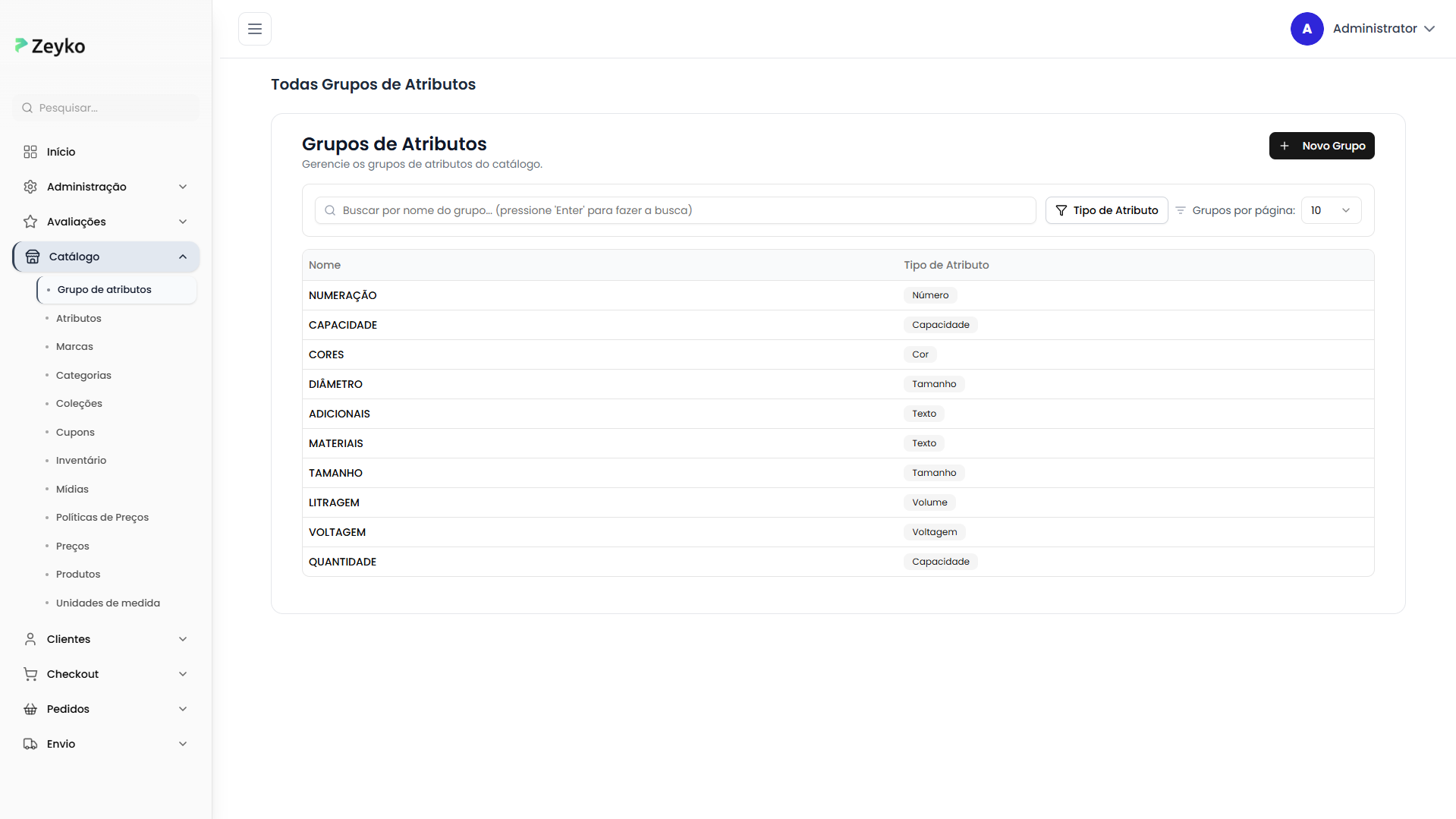This screenshot has width=1456, height=819.
Task: Open the Tipo de Atributo filter
Action: pos(1106,210)
